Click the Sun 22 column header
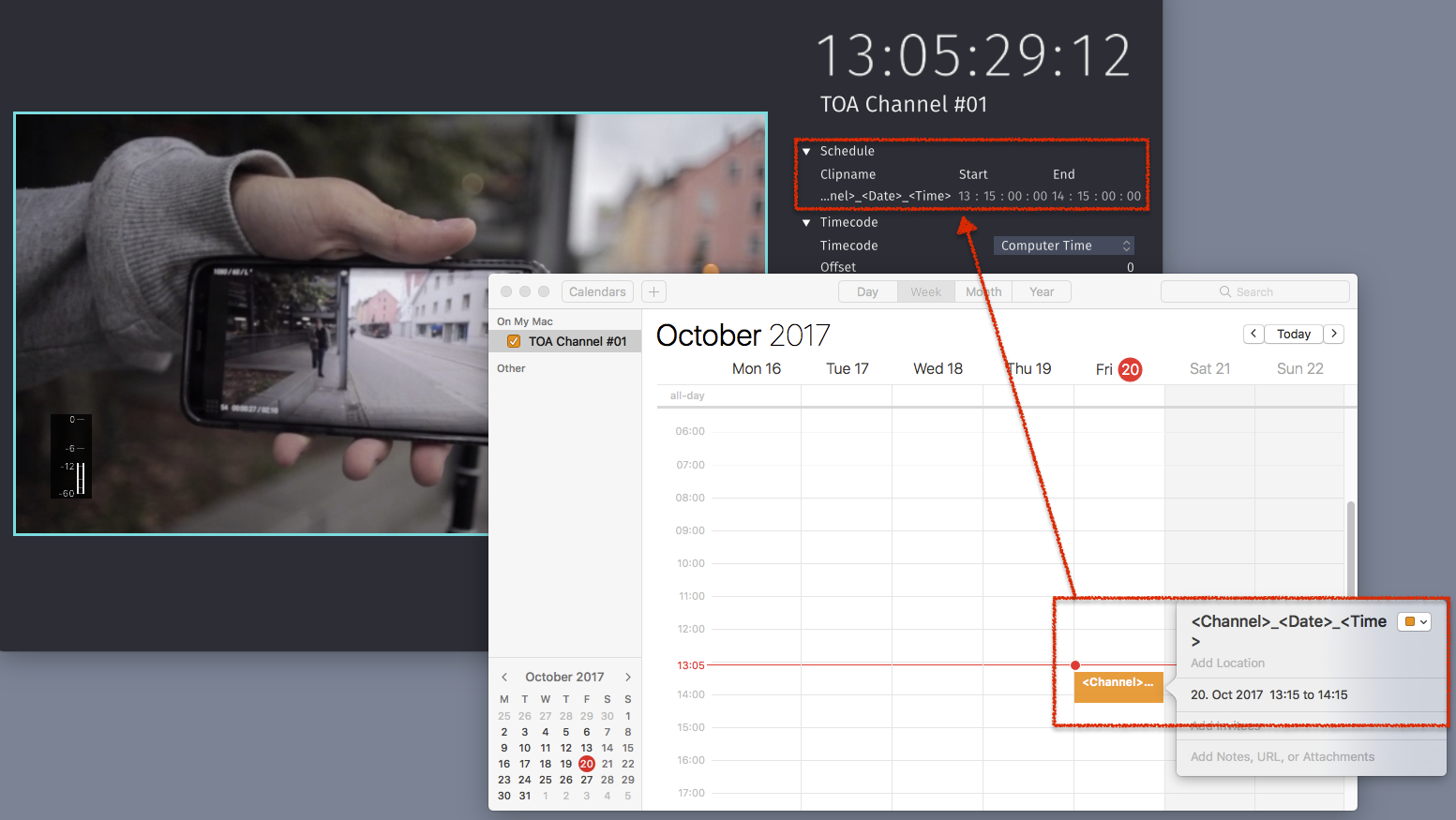 pyautogui.click(x=1299, y=368)
